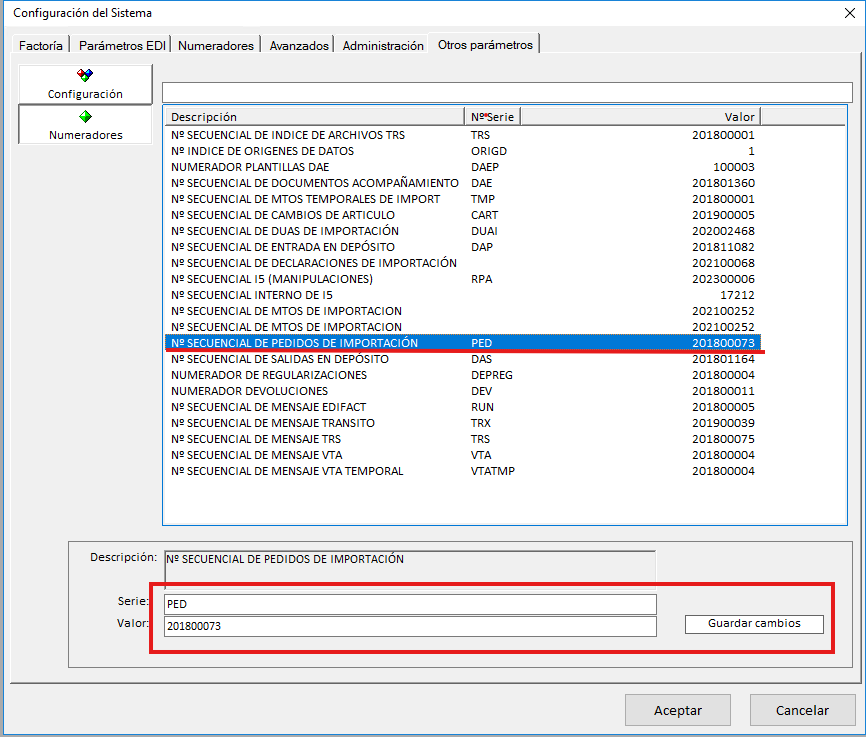The height and width of the screenshot is (737, 866).
Task: Switch to the Avanzados tab
Action: (298, 45)
